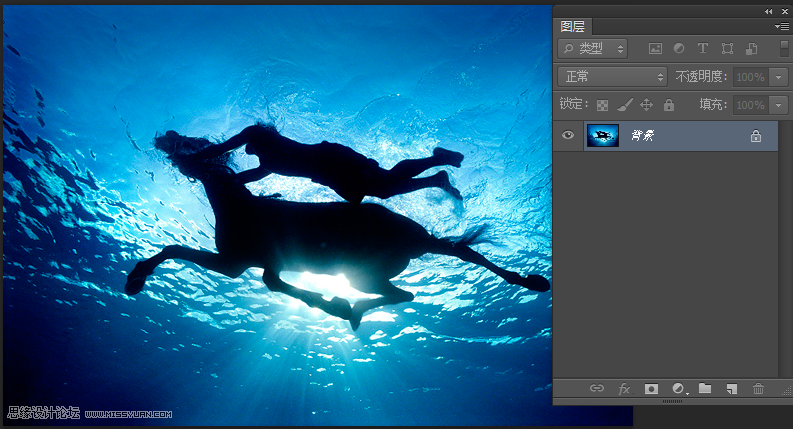Toggle lock all padlock next to 锁定
This screenshot has width=793, height=429.
[669, 105]
